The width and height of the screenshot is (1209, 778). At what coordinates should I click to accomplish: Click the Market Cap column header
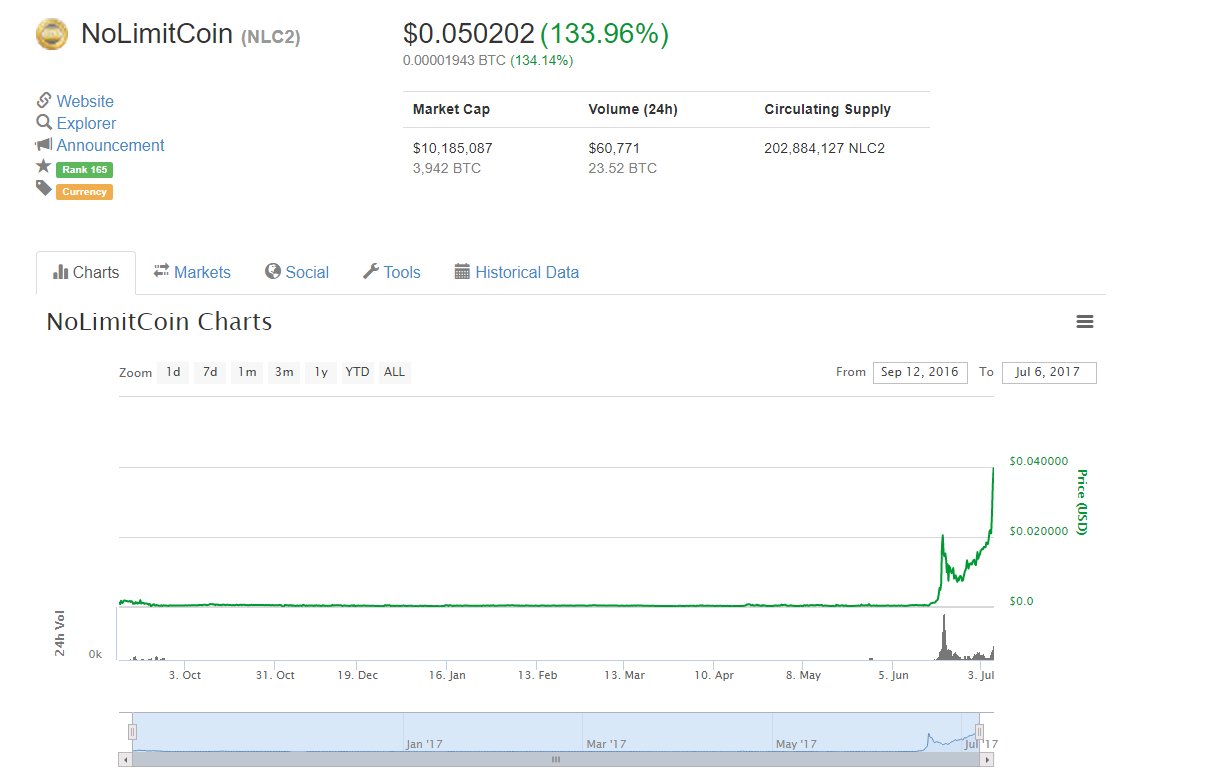tap(451, 109)
